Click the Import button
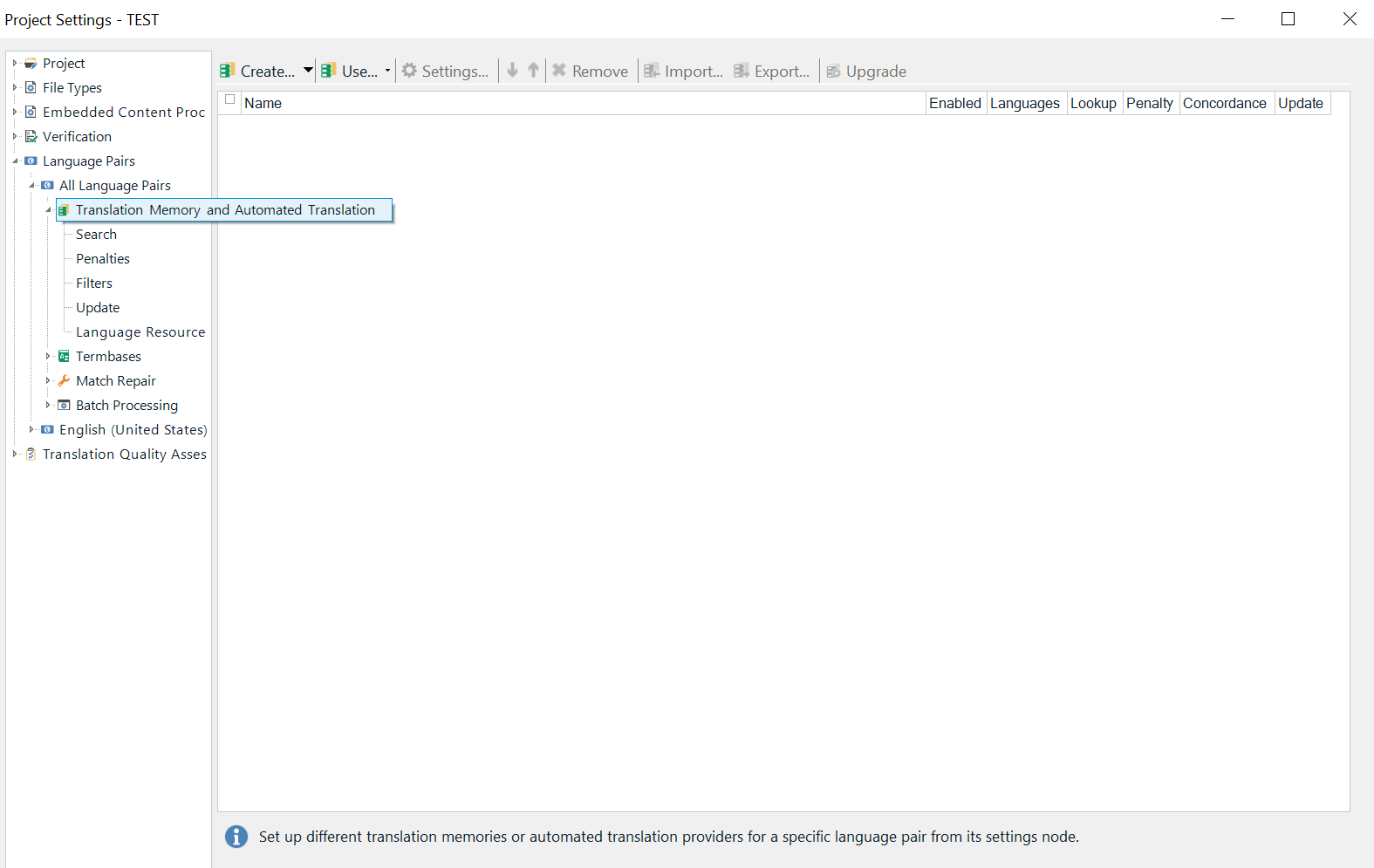Image resolution: width=1374 pixels, height=868 pixels. (x=684, y=71)
